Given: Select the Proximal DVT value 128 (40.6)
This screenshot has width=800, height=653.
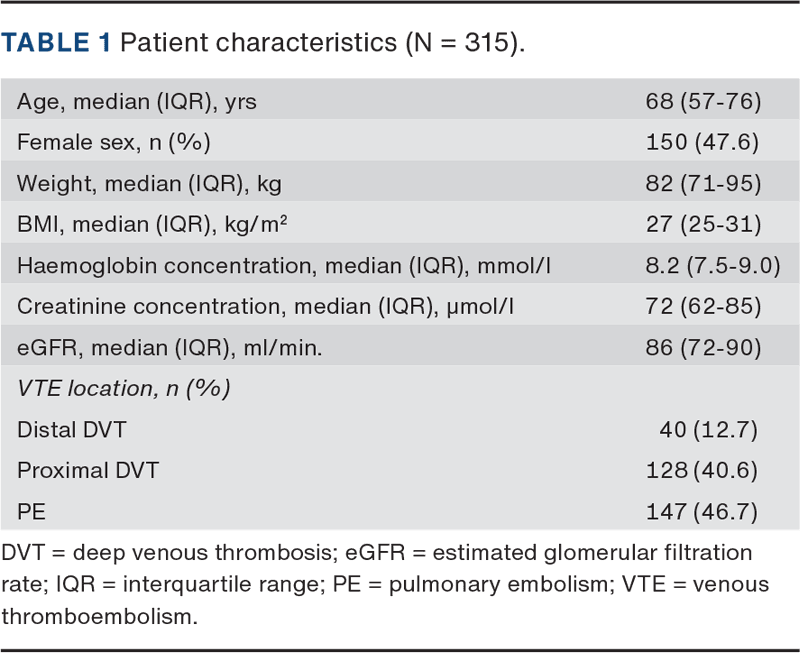Looking at the screenshot, I should (x=702, y=470).
